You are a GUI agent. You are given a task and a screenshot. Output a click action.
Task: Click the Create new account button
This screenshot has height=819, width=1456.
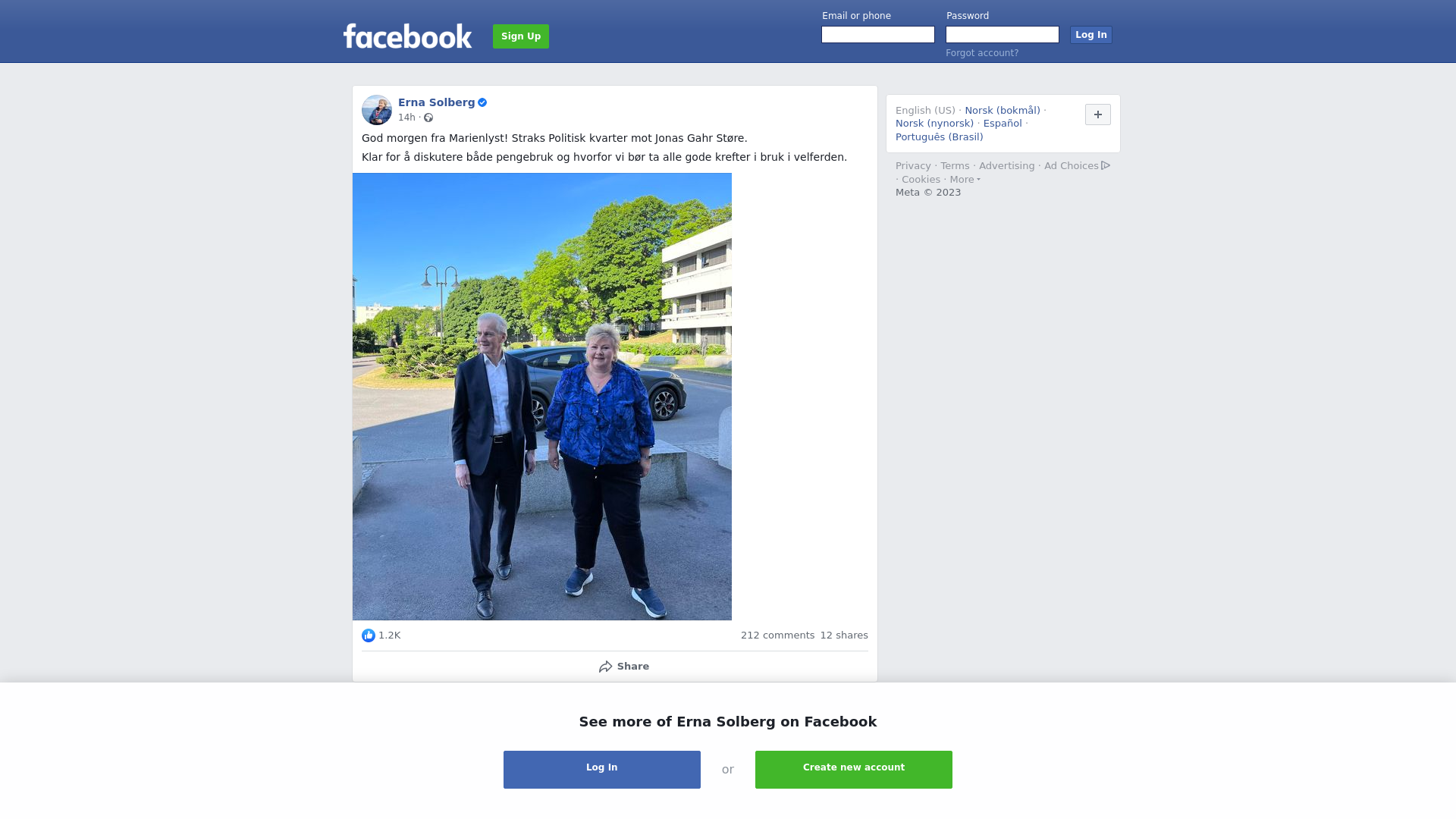(854, 770)
